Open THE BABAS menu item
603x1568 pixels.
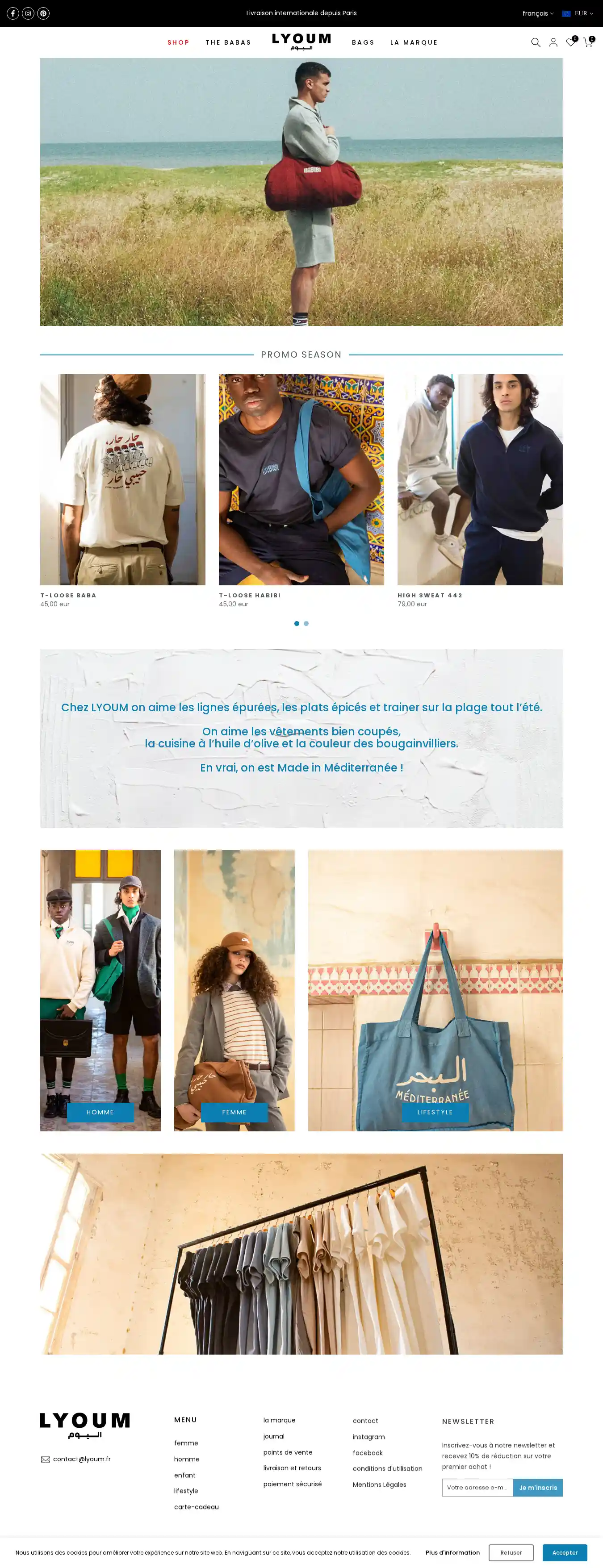tap(228, 42)
